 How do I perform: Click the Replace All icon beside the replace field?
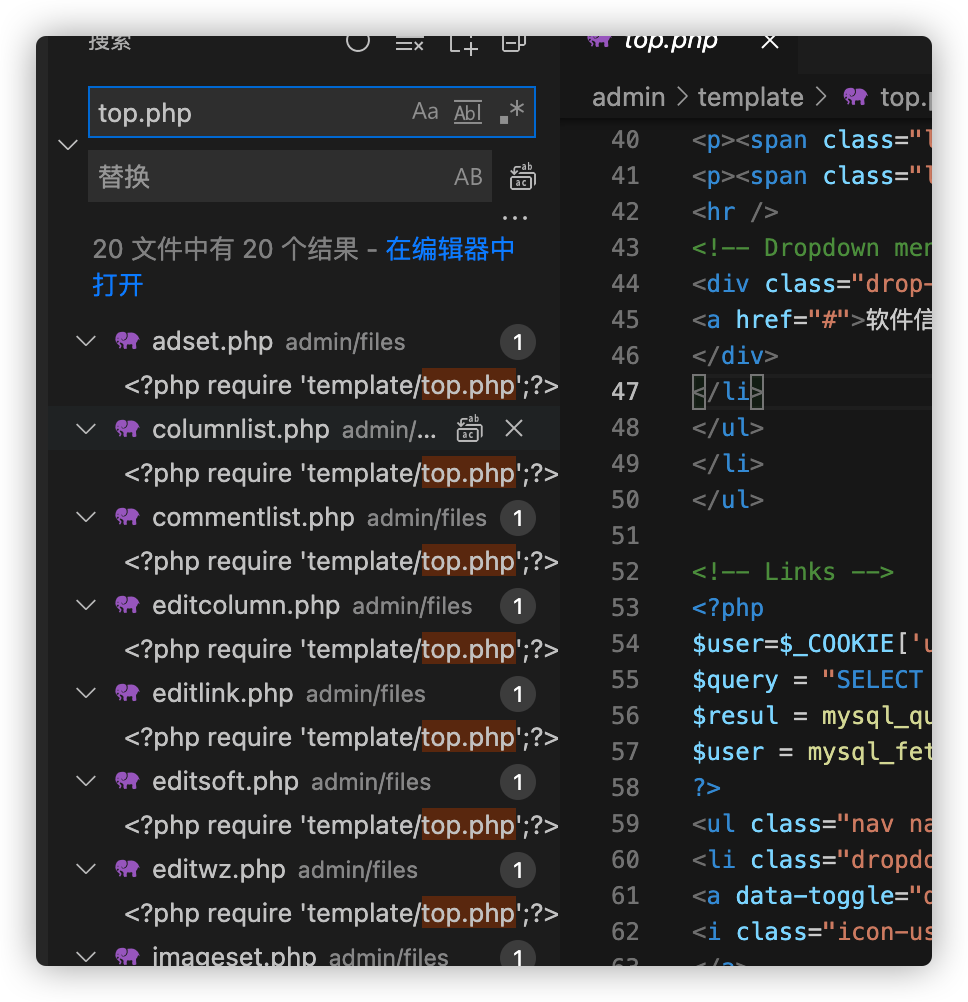click(522, 177)
